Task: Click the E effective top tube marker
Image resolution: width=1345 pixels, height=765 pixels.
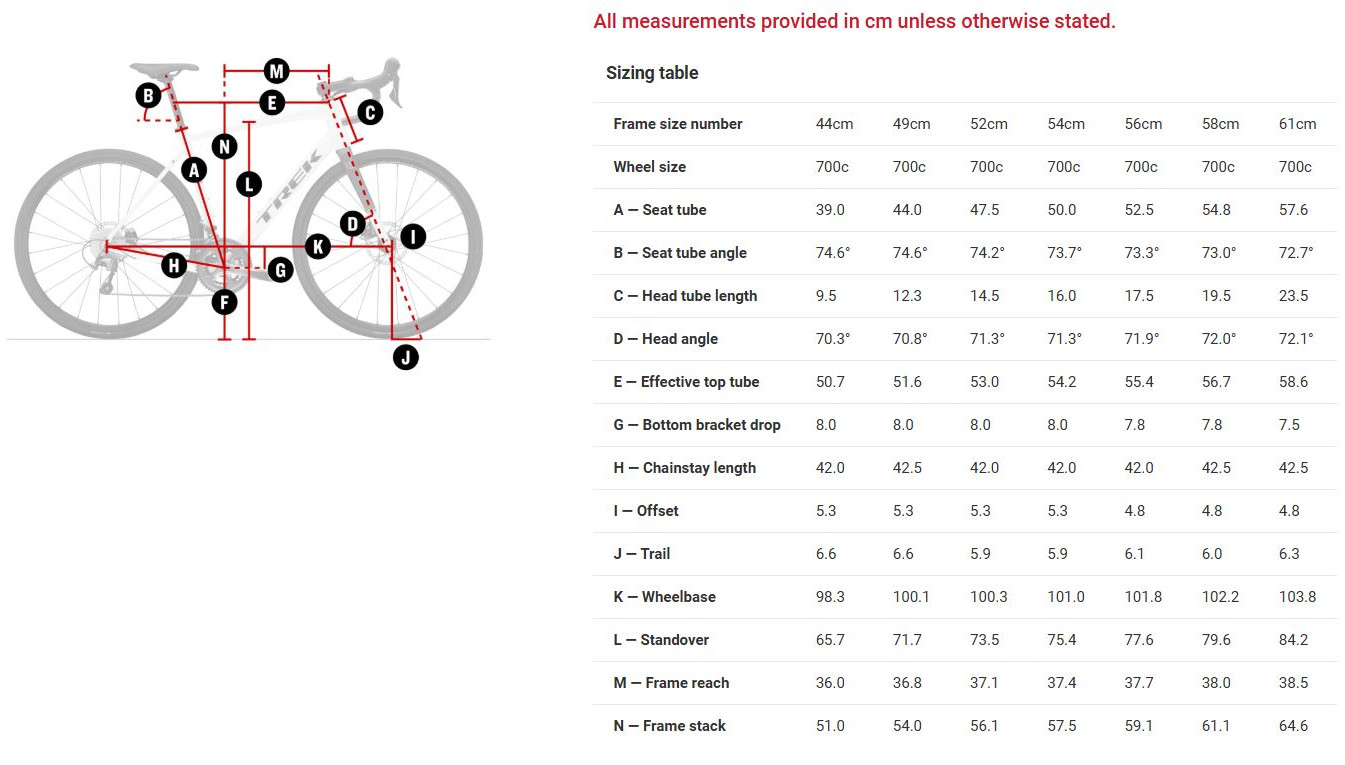Action: (x=271, y=102)
